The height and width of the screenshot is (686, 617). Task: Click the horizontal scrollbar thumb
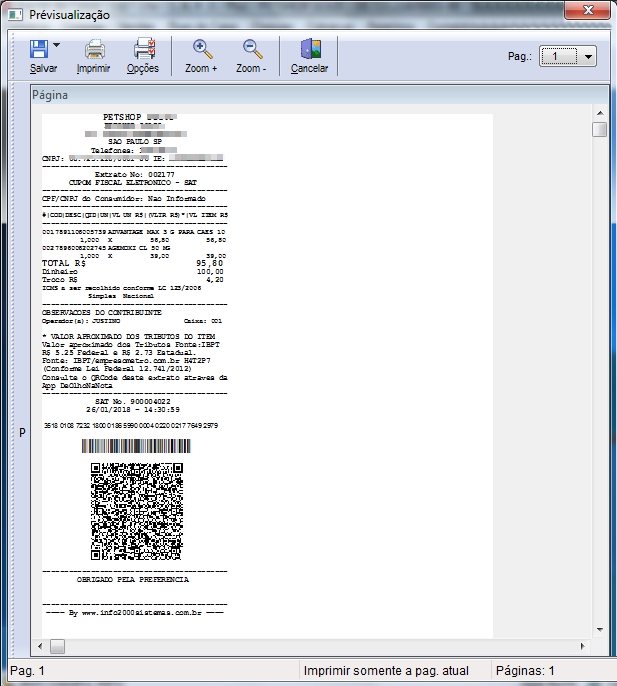(x=57, y=646)
